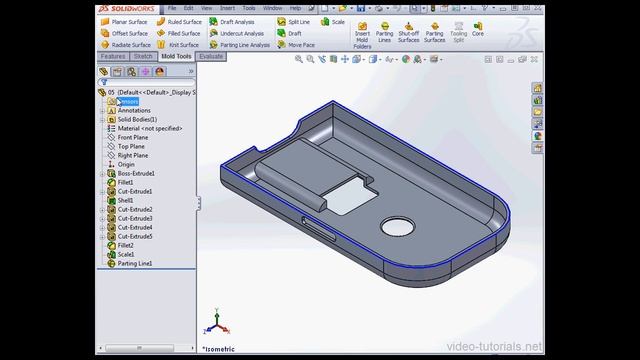Open the Design Library task pane tab
This screenshot has width=640, height=360.
[537, 100]
